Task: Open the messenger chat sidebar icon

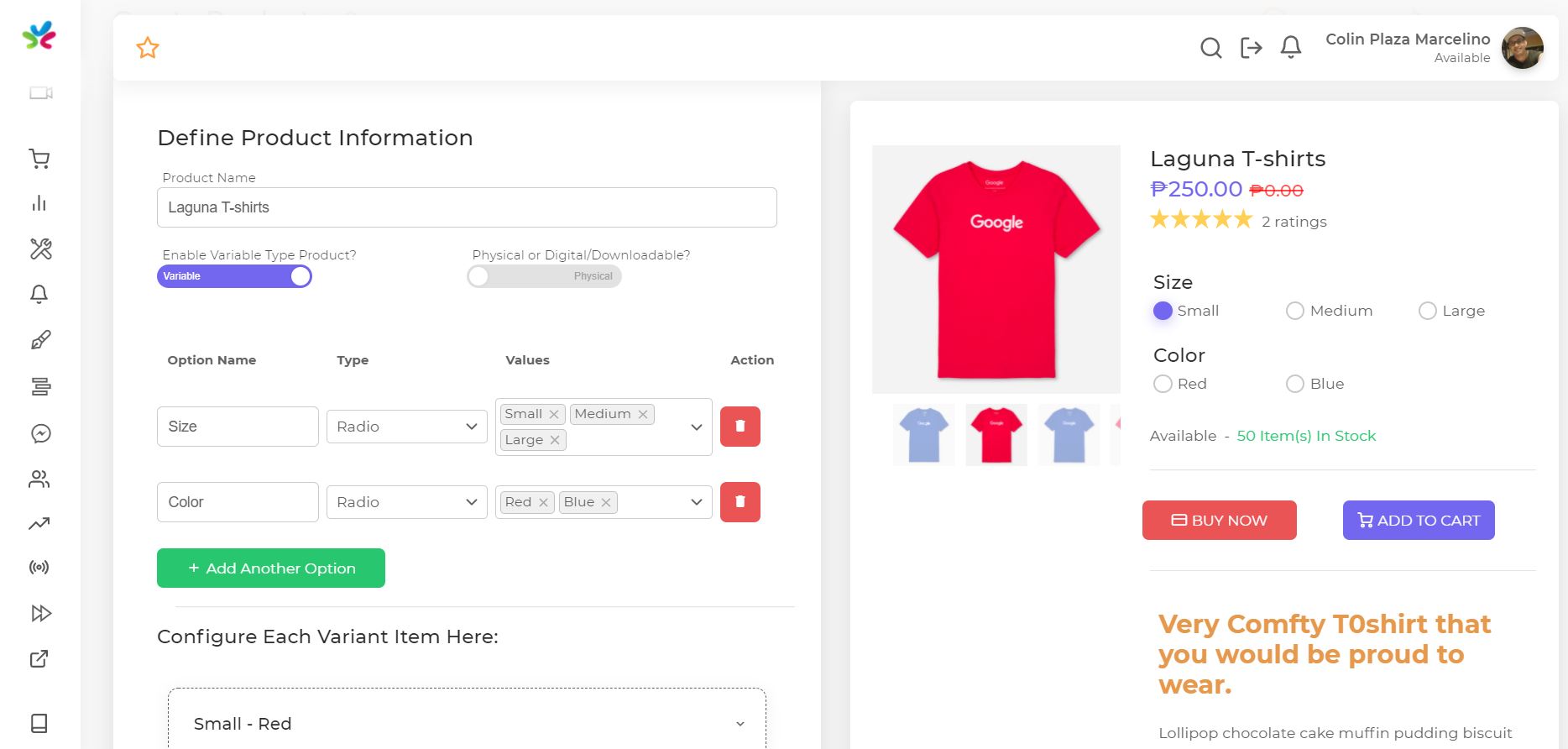Action: pos(40,433)
